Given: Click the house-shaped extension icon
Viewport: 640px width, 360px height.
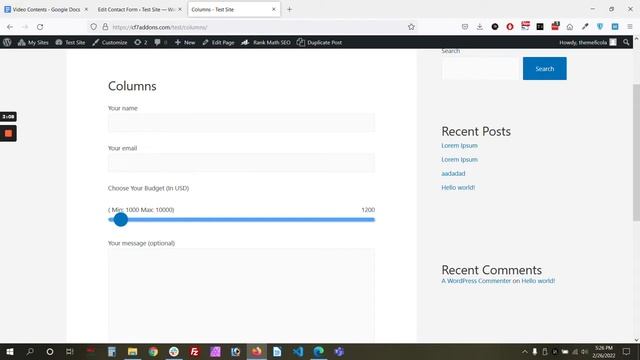Looking at the screenshot, I should [570, 27].
